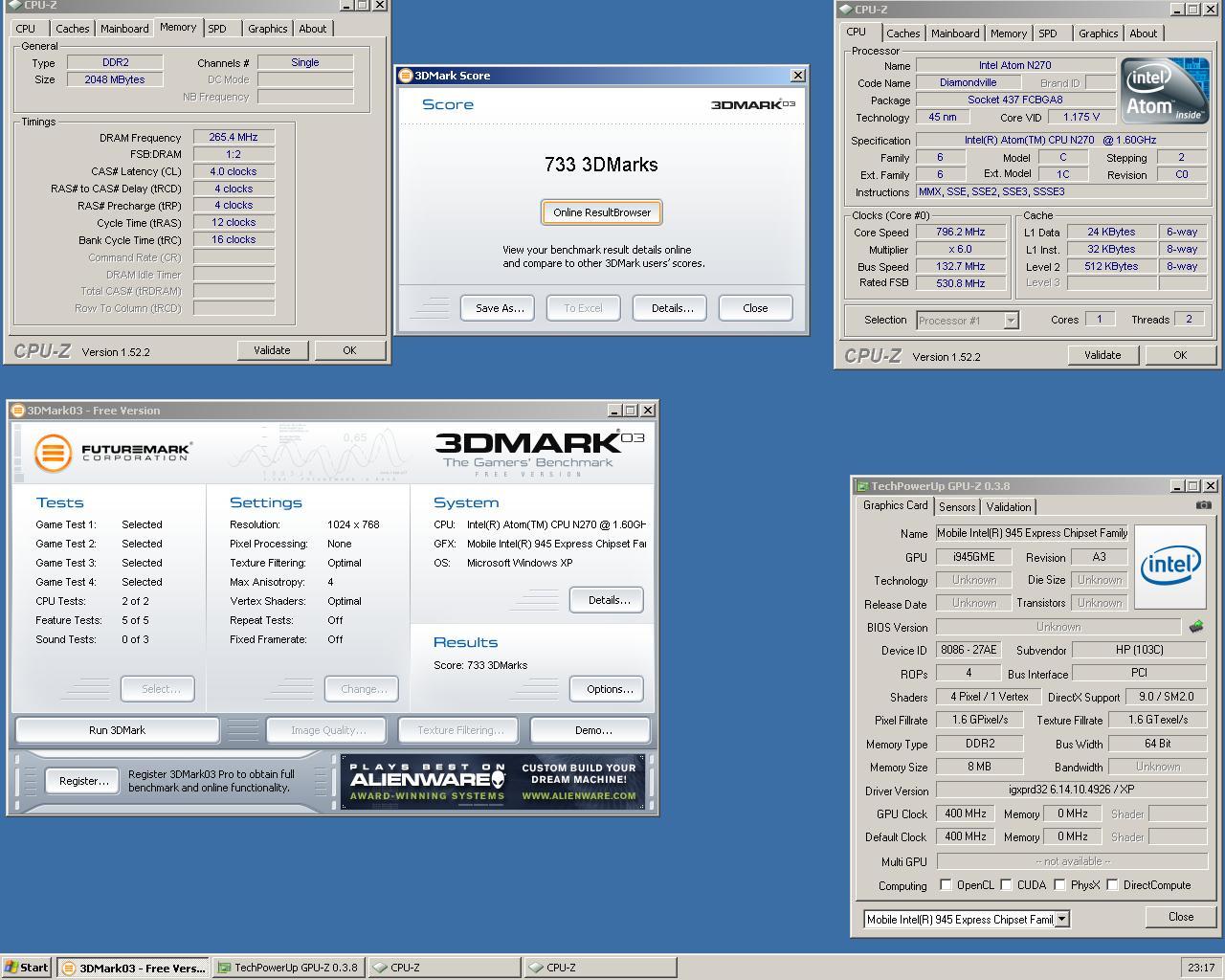Open Caches tab in right CPU-Z window
Screen dimensions: 1225x980
click(902, 33)
